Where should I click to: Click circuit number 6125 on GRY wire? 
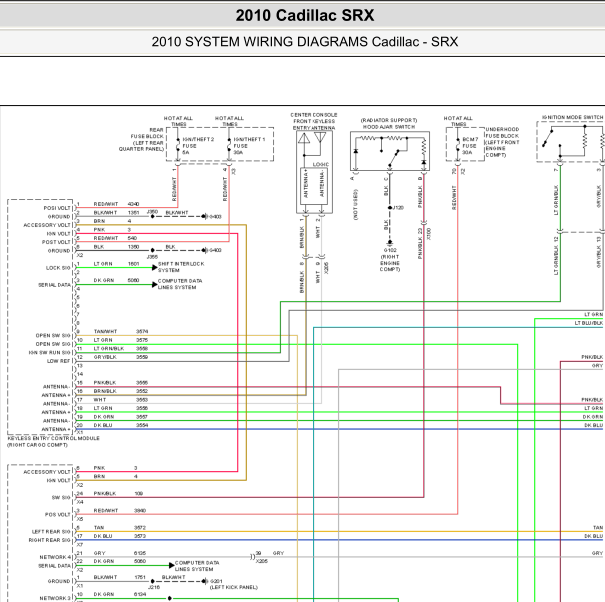coord(140,553)
